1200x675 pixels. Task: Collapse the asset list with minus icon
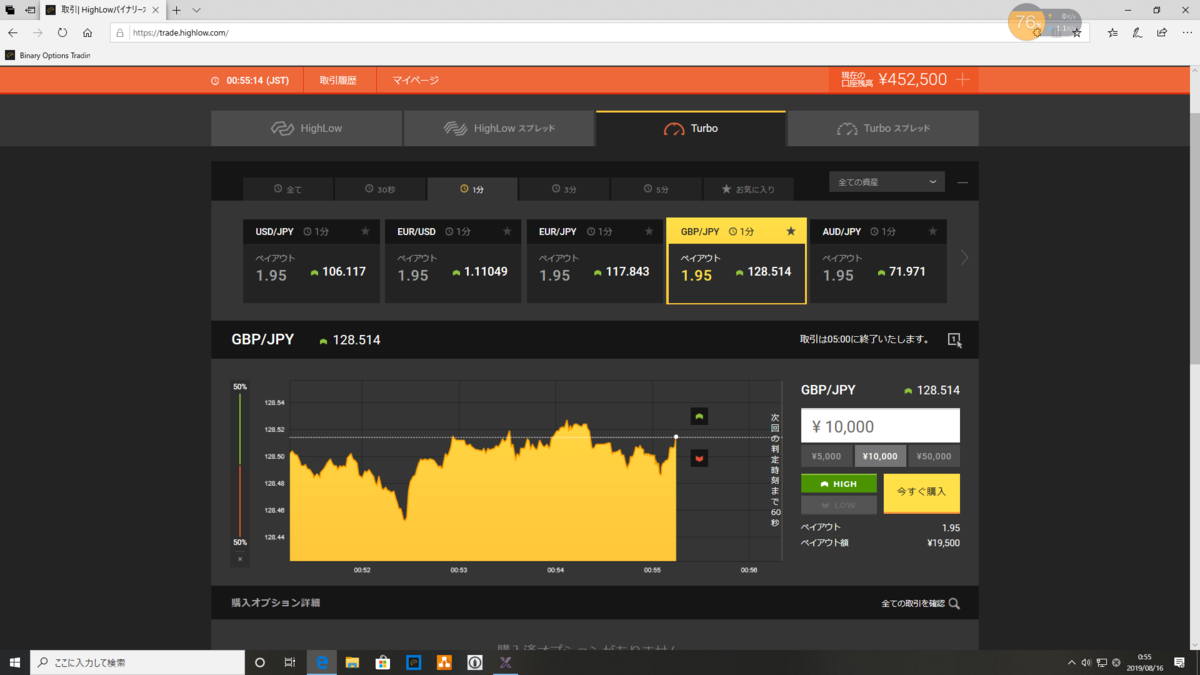coord(963,182)
